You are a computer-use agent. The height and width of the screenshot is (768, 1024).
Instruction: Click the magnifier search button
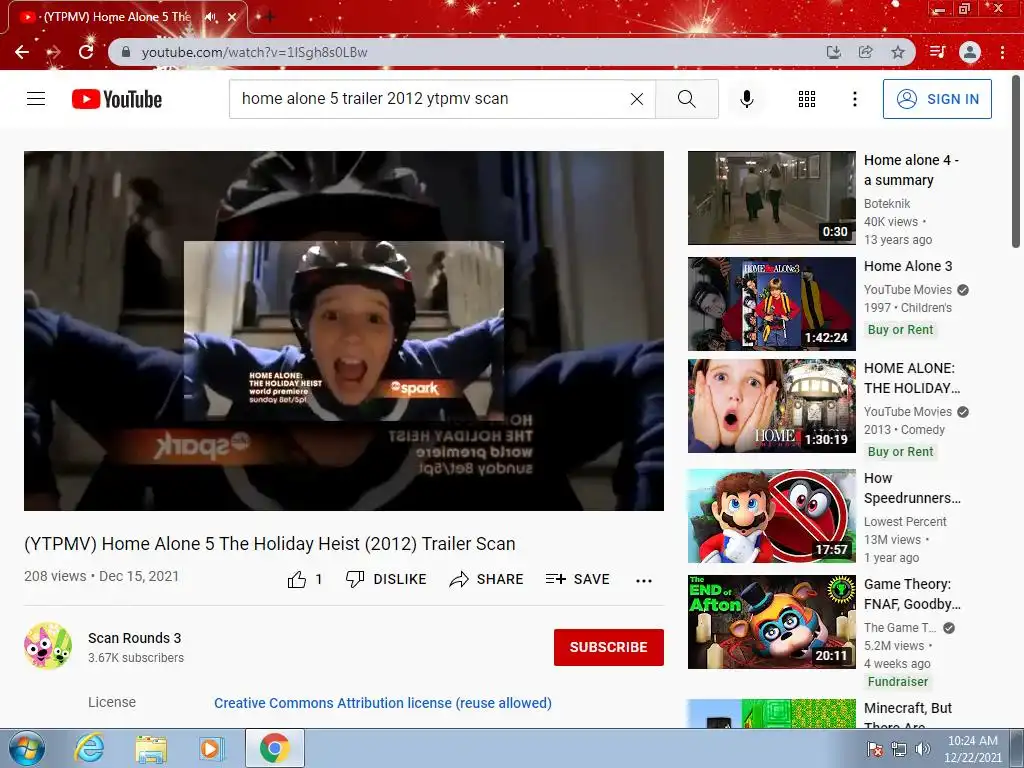(x=687, y=99)
